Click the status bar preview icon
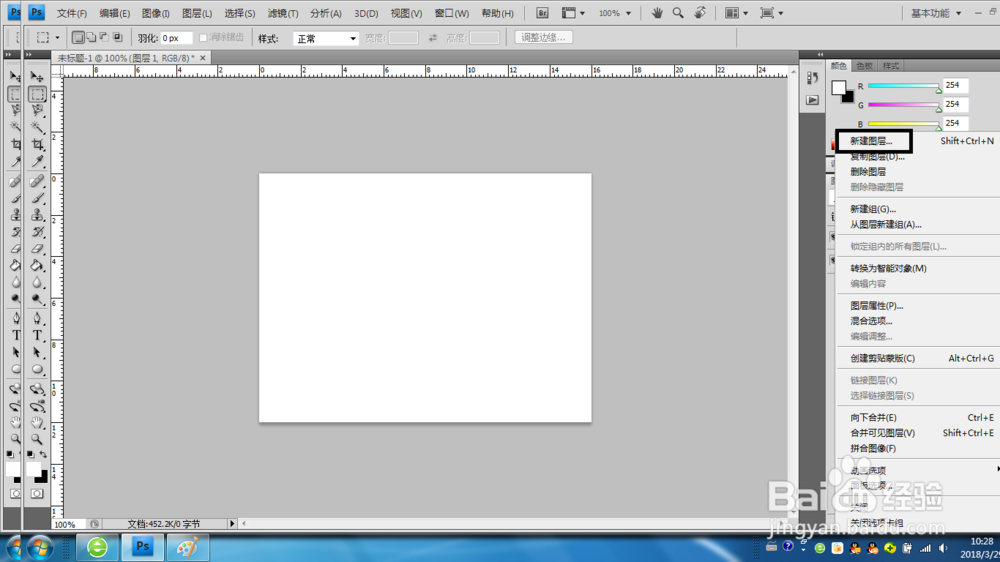 94,524
